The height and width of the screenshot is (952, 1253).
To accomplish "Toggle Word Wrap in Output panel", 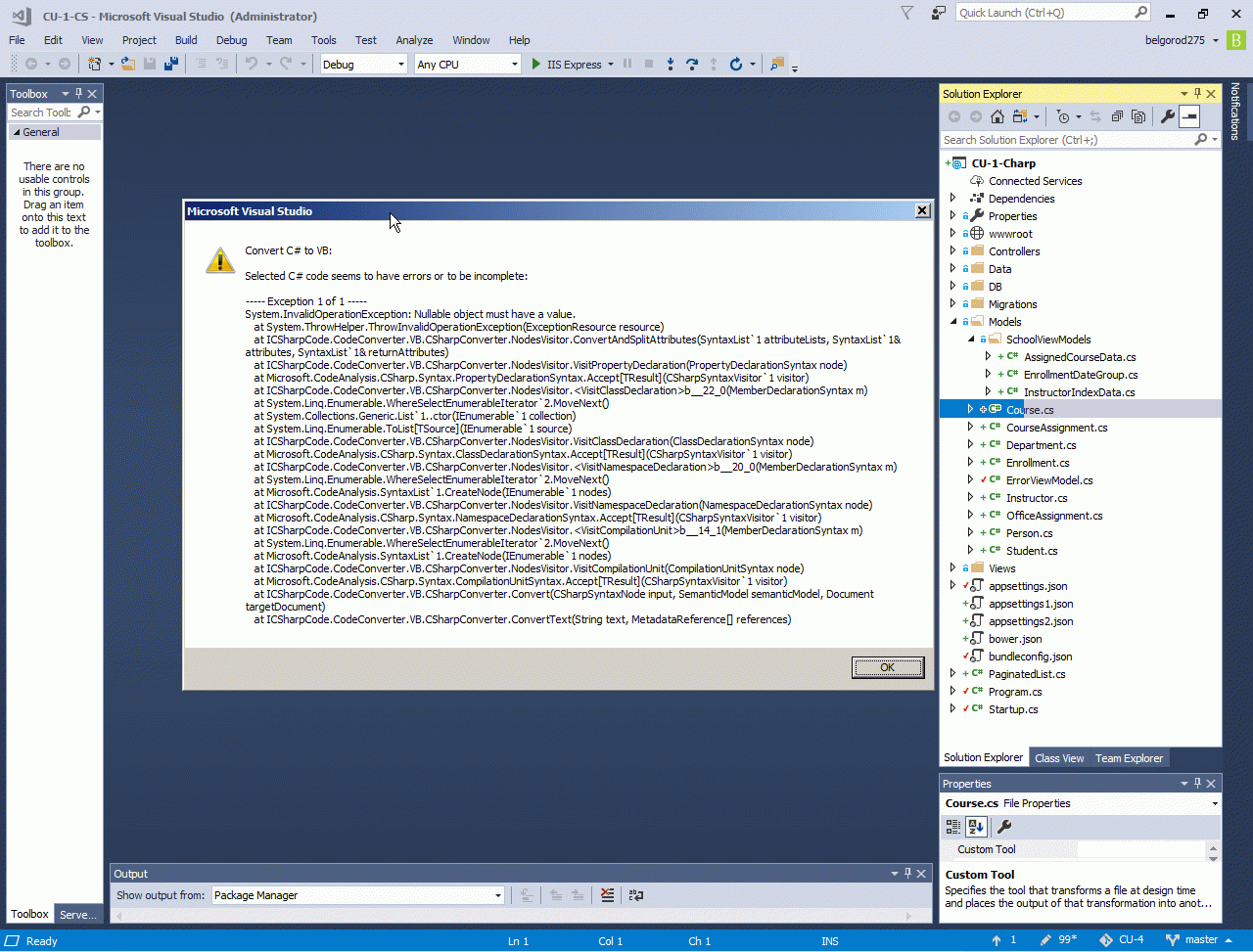I will [636, 895].
